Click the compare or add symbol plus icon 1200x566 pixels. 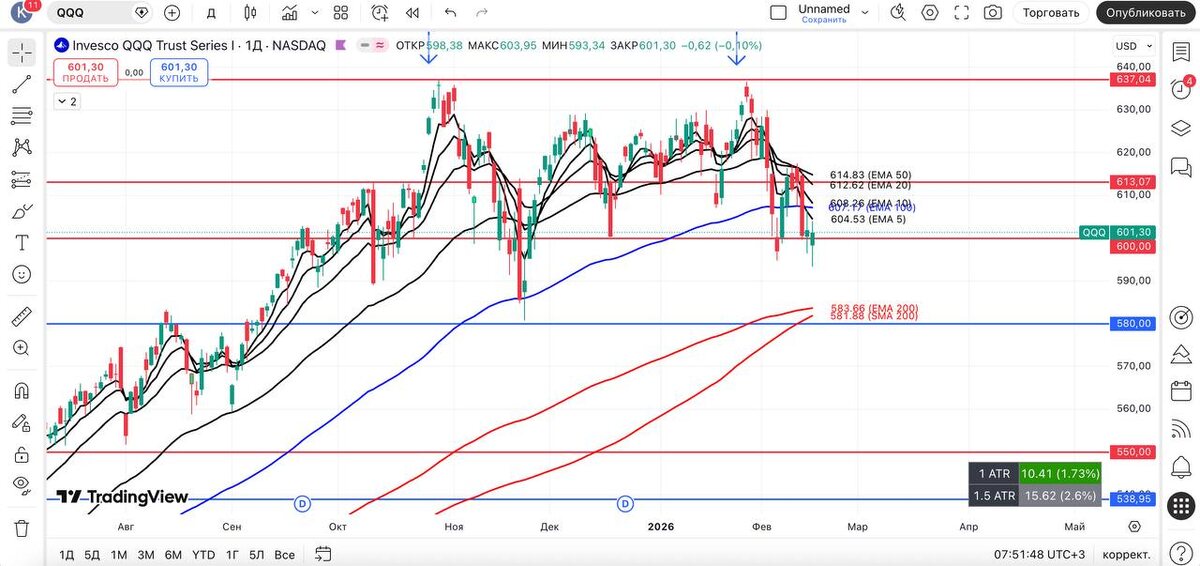tap(172, 13)
